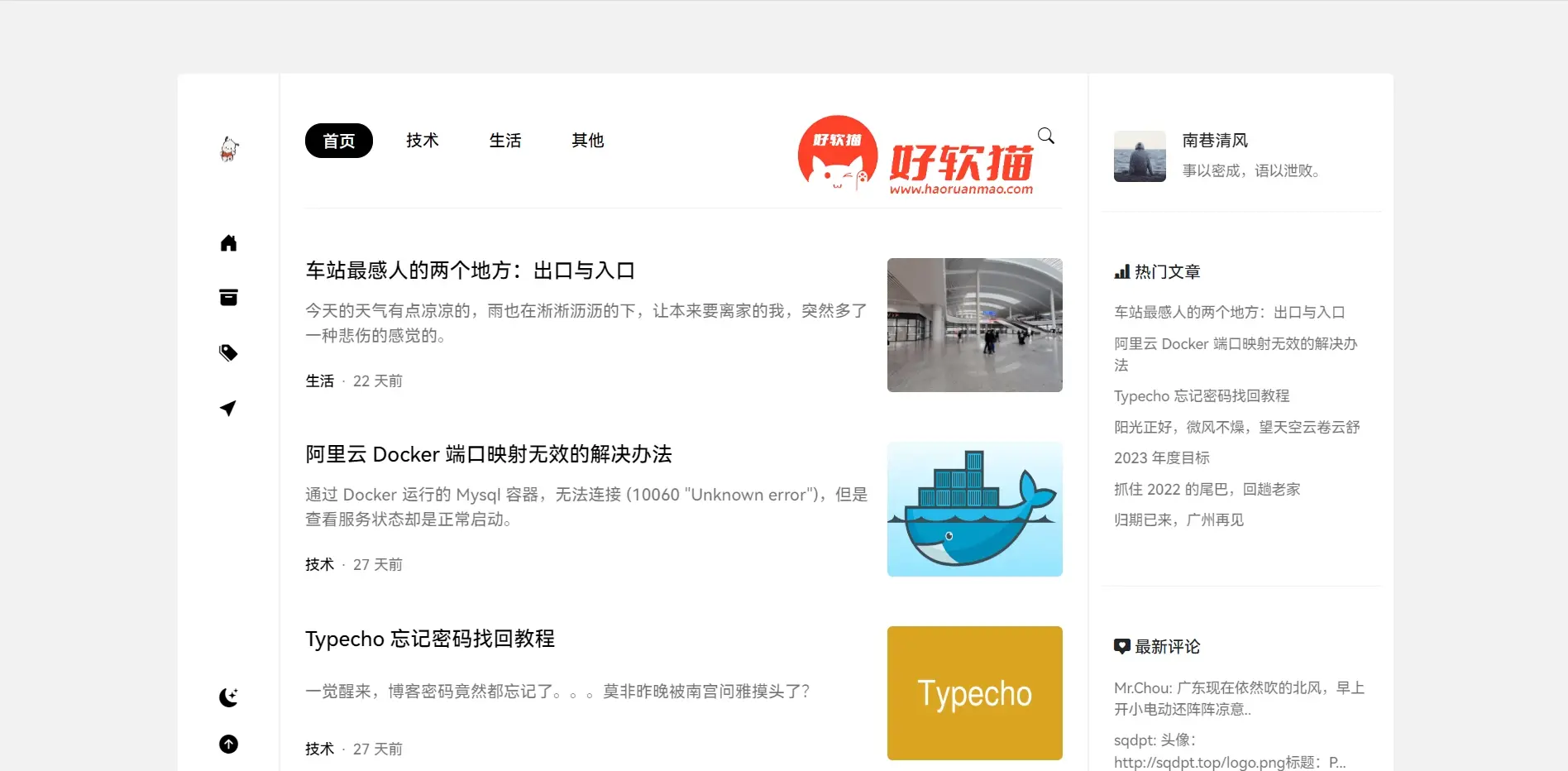Select the 首页 tab
Screen dimensions: 1568x771
coord(338,141)
